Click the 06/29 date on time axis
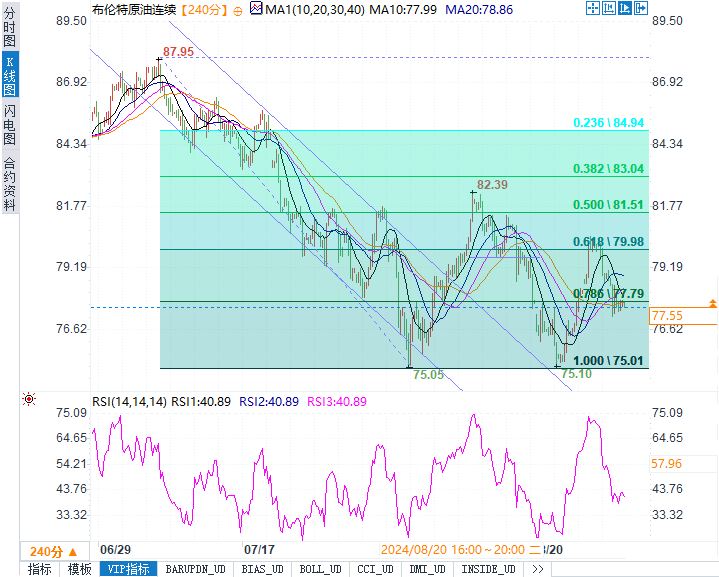This screenshot has height=577, width=719. click(116, 550)
